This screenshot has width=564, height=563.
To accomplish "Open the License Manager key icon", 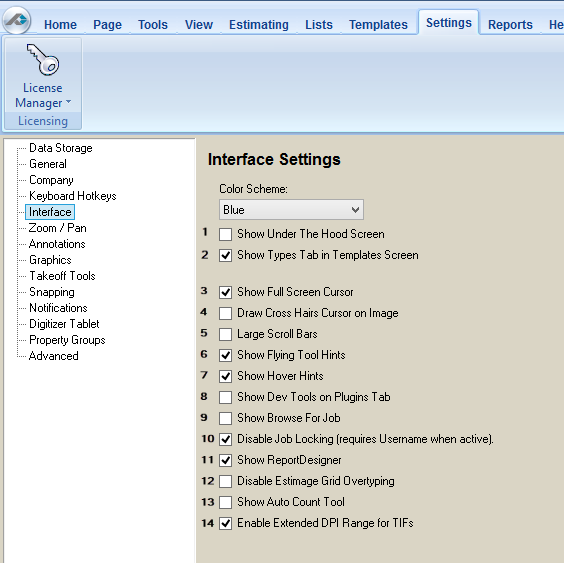I will pos(43,59).
